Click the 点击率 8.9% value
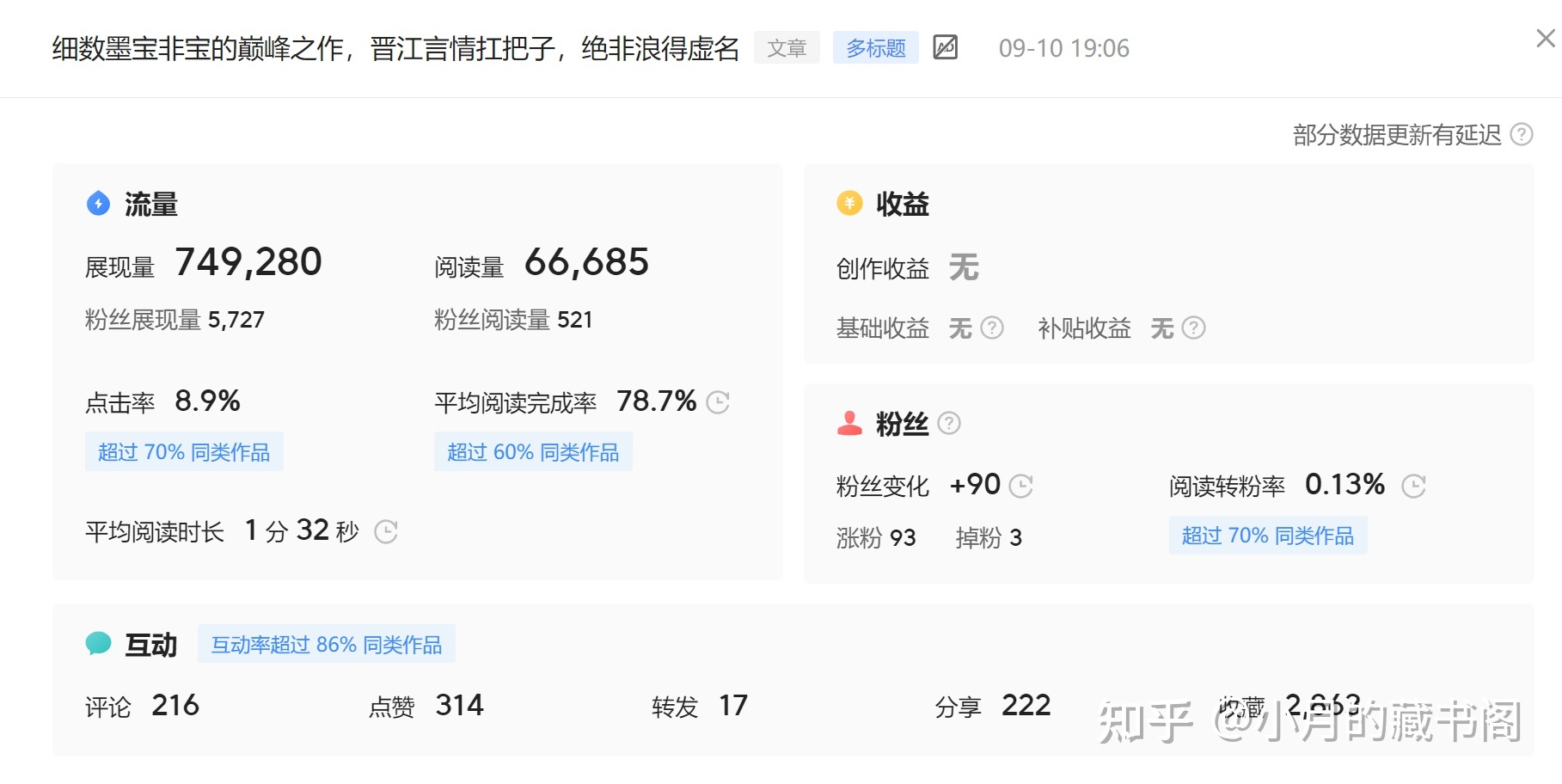 click(x=207, y=401)
